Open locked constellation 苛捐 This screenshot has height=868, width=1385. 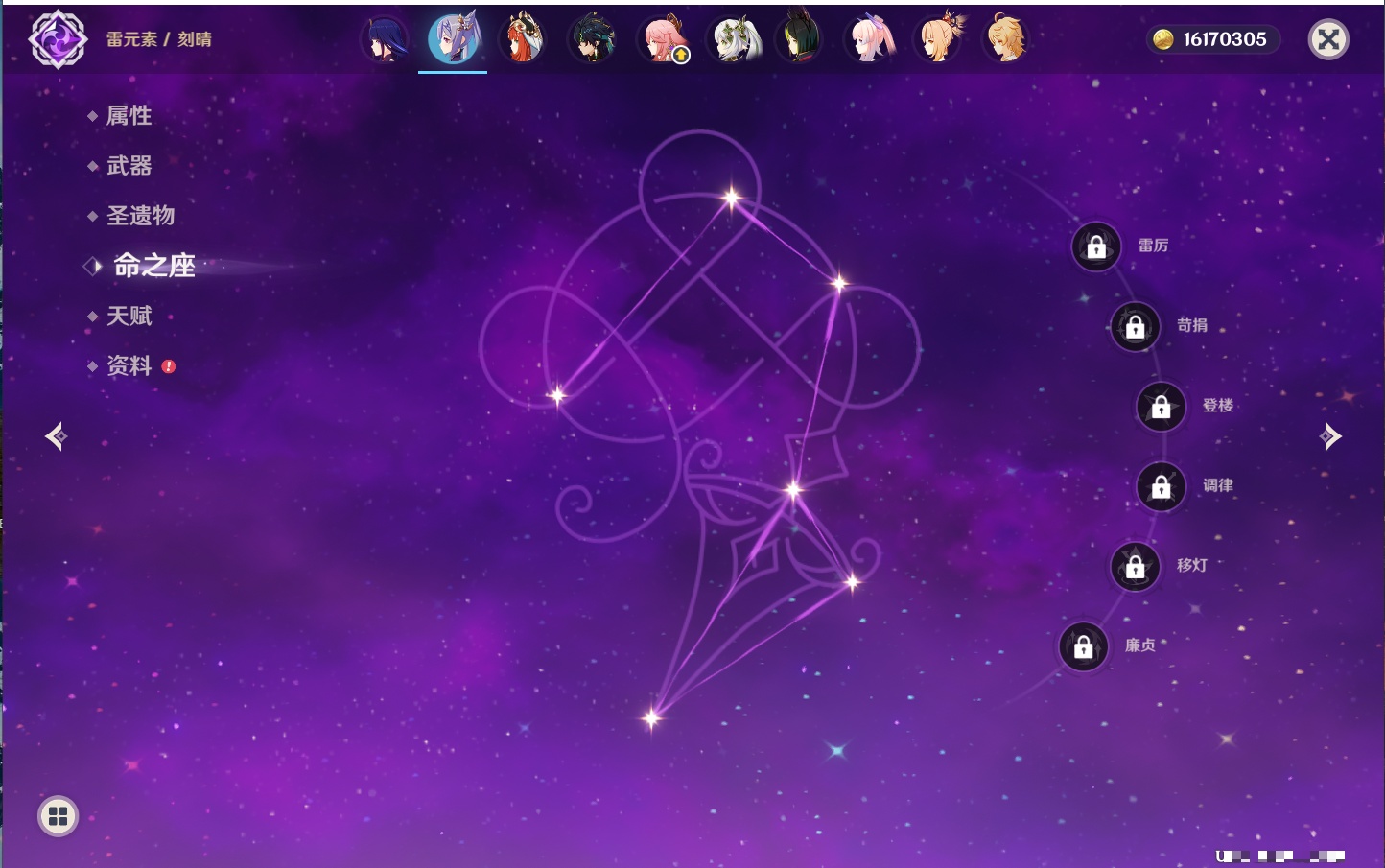coord(1136,326)
